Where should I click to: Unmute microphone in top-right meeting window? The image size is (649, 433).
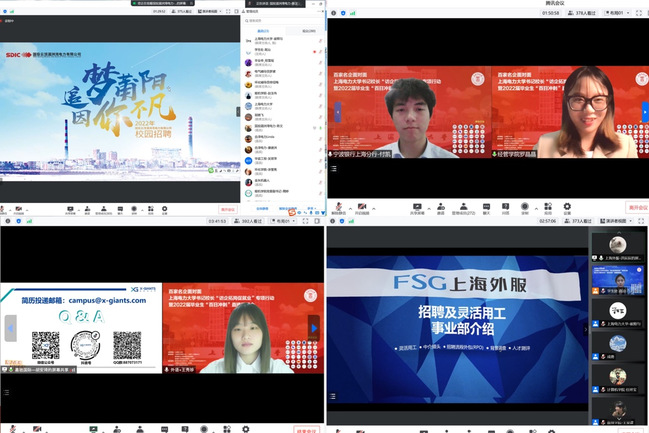tap(339, 207)
